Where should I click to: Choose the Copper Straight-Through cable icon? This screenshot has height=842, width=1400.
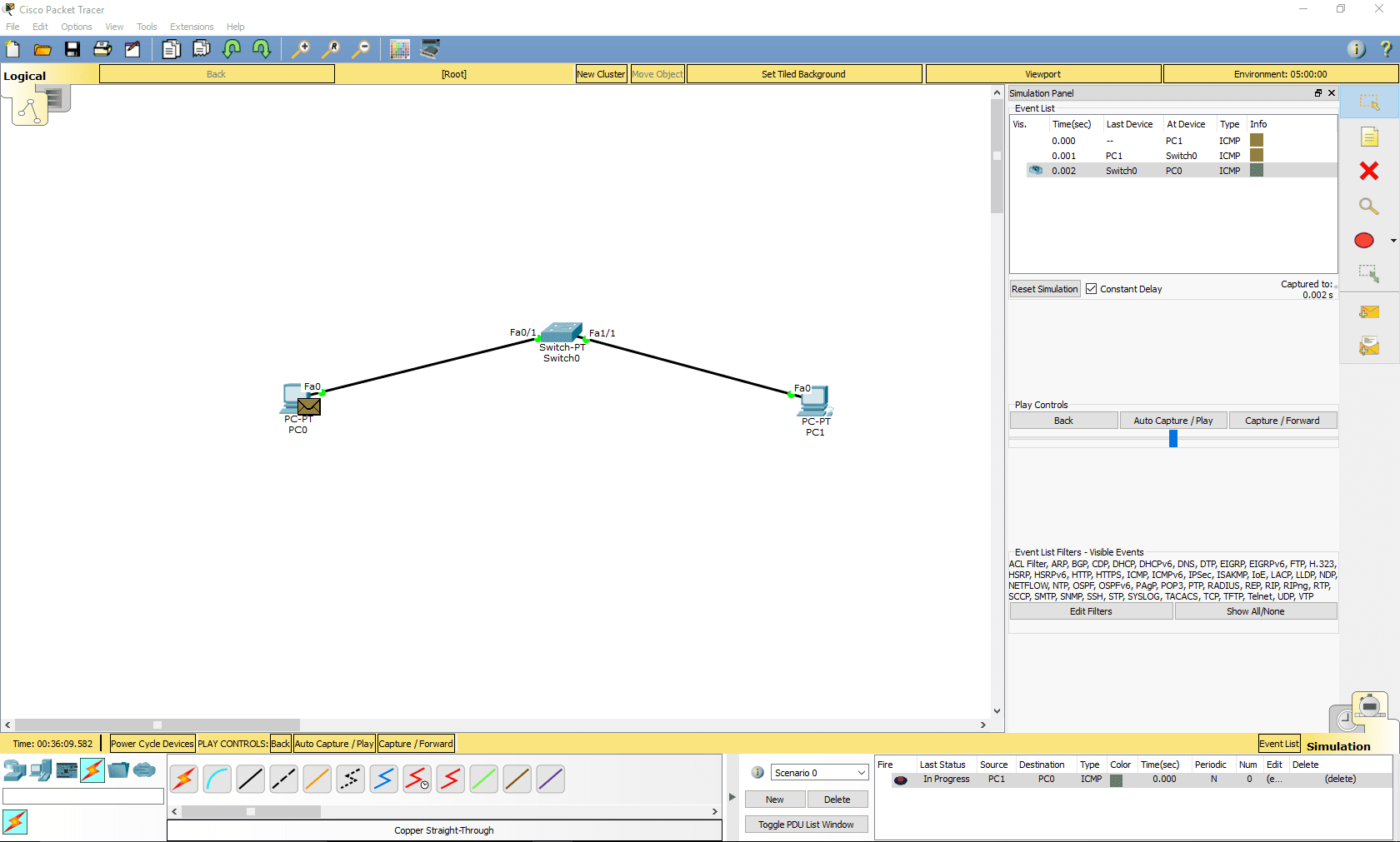pos(251,780)
